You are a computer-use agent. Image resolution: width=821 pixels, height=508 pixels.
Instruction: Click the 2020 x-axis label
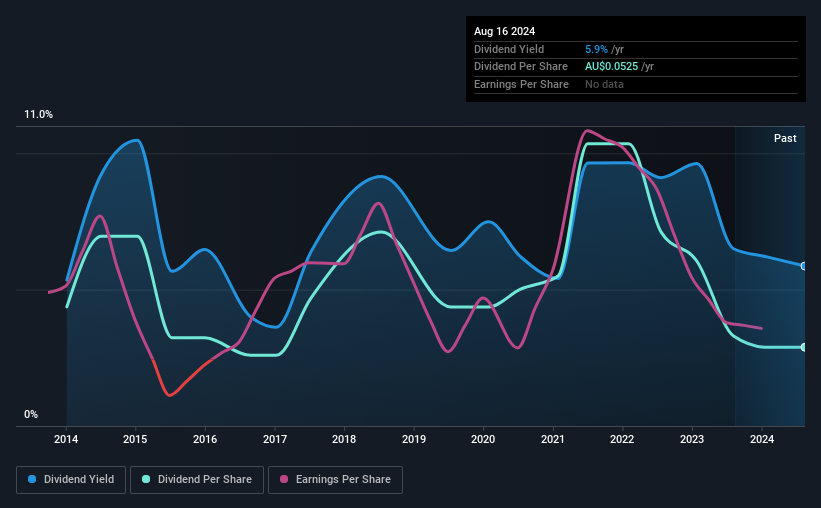click(483, 439)
